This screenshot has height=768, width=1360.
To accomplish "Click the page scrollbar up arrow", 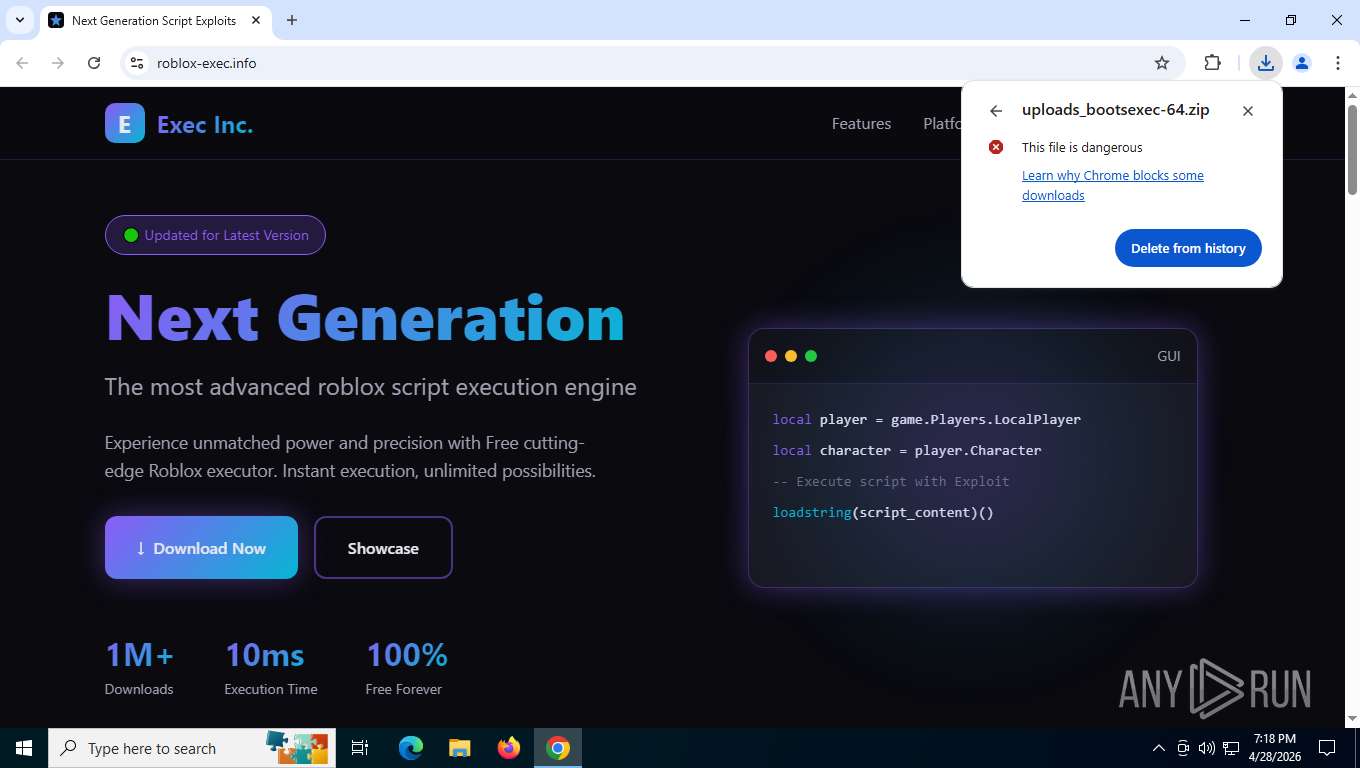I will coord(1352,95).
